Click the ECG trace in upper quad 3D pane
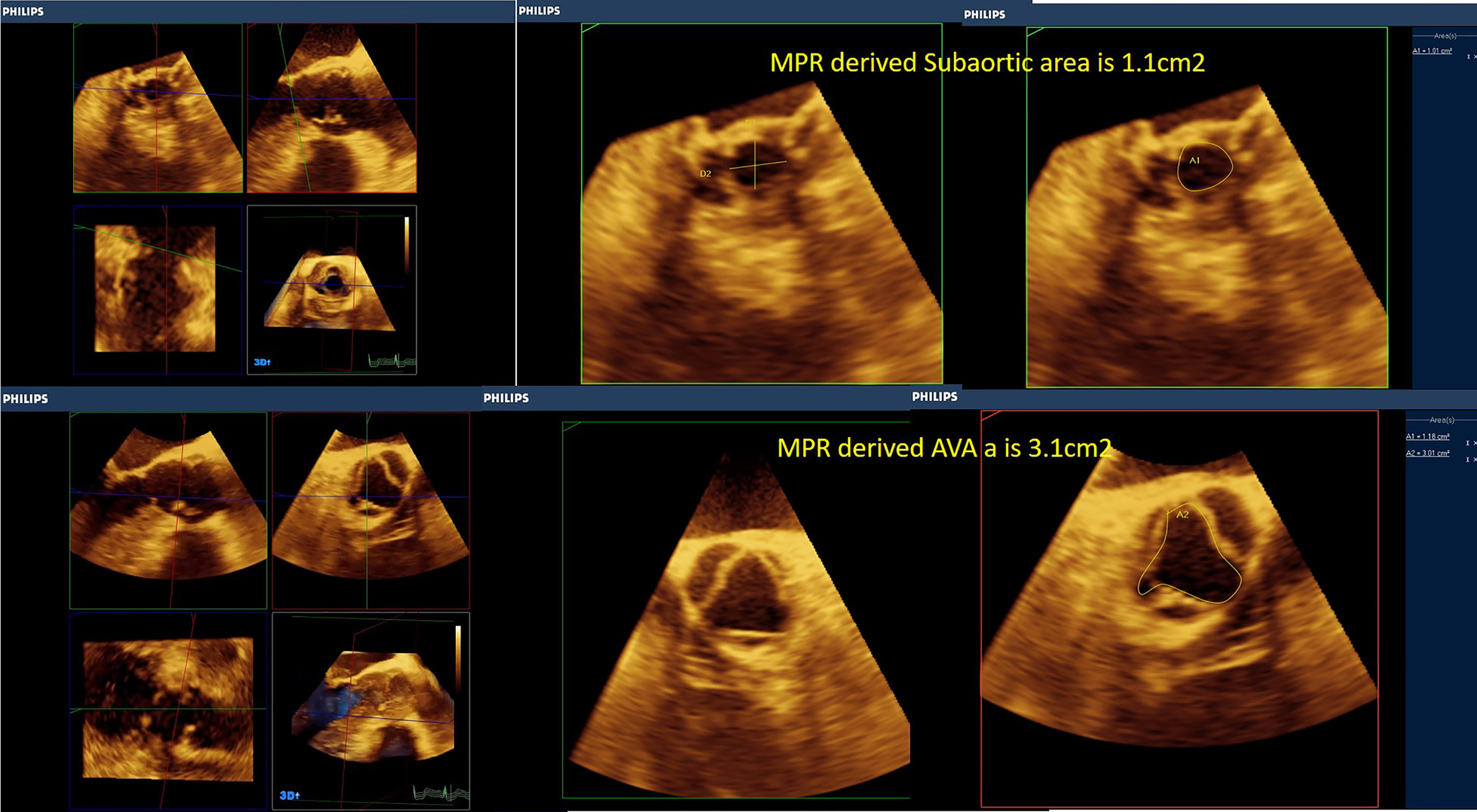Screen dimensions: 1477x812 (392, 362)
